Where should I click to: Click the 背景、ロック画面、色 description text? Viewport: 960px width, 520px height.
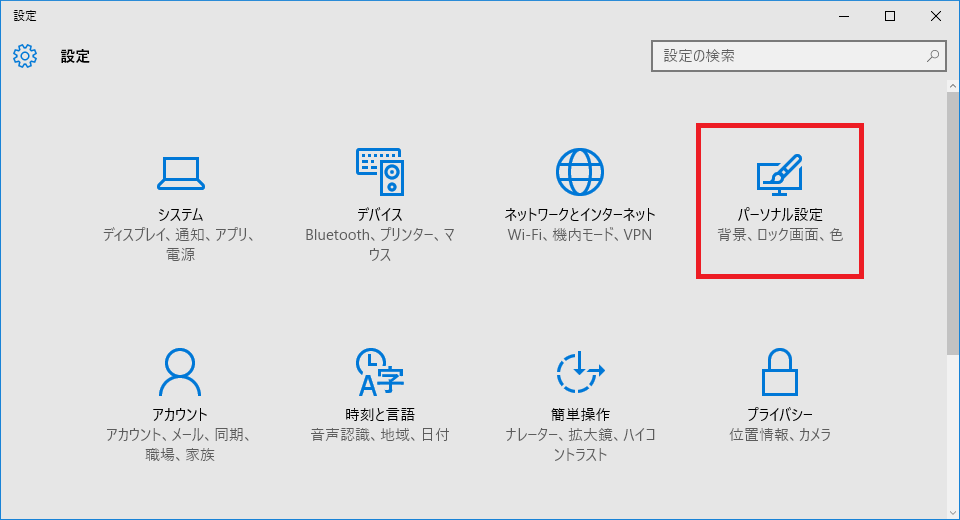pyautogui.click(x=779, y=236)
